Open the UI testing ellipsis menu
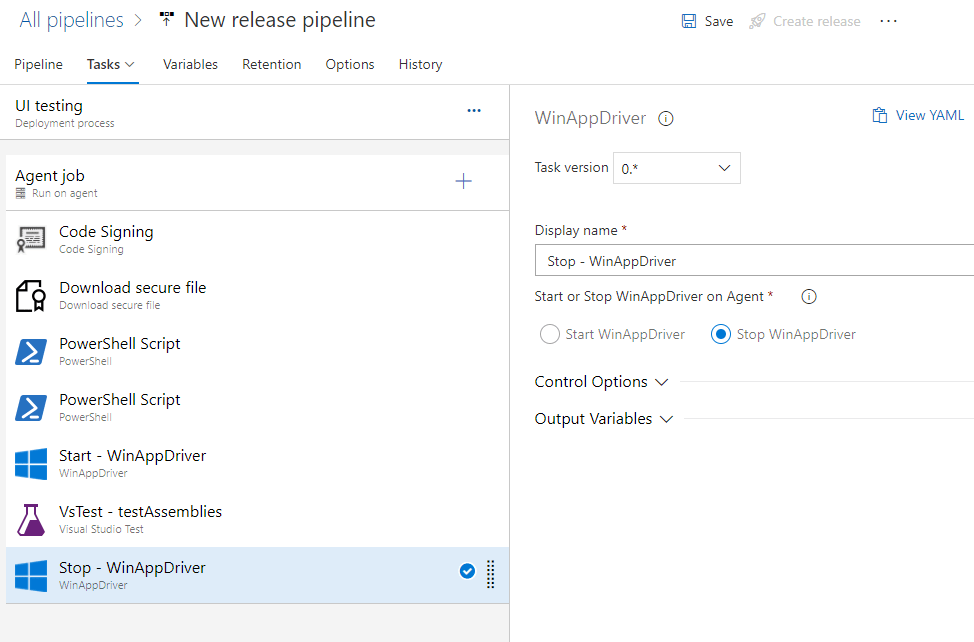Screen dimensions: 974x642 pos(474,111)
